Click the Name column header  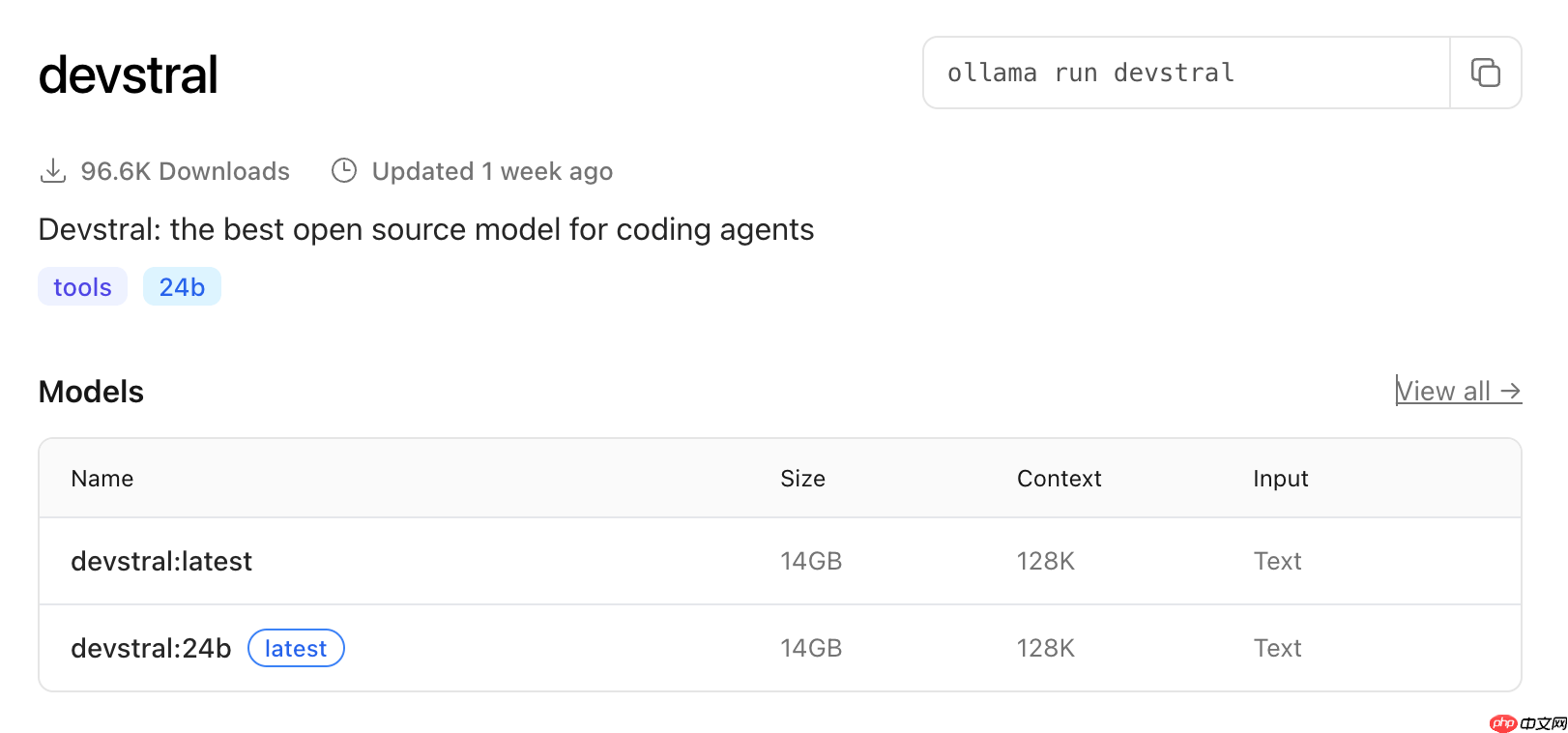[102, 479]
